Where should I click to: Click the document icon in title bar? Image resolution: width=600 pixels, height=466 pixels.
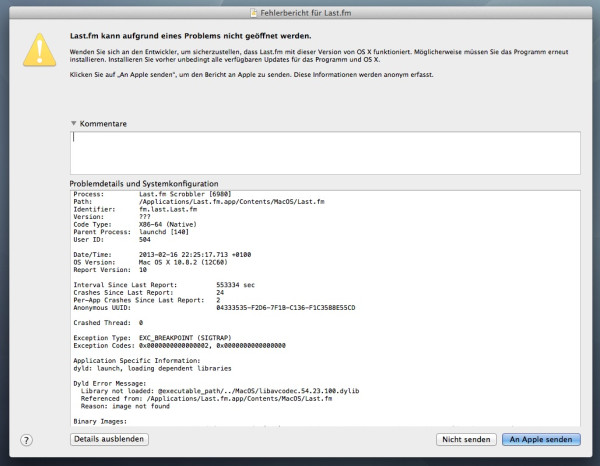click(253, 13)
